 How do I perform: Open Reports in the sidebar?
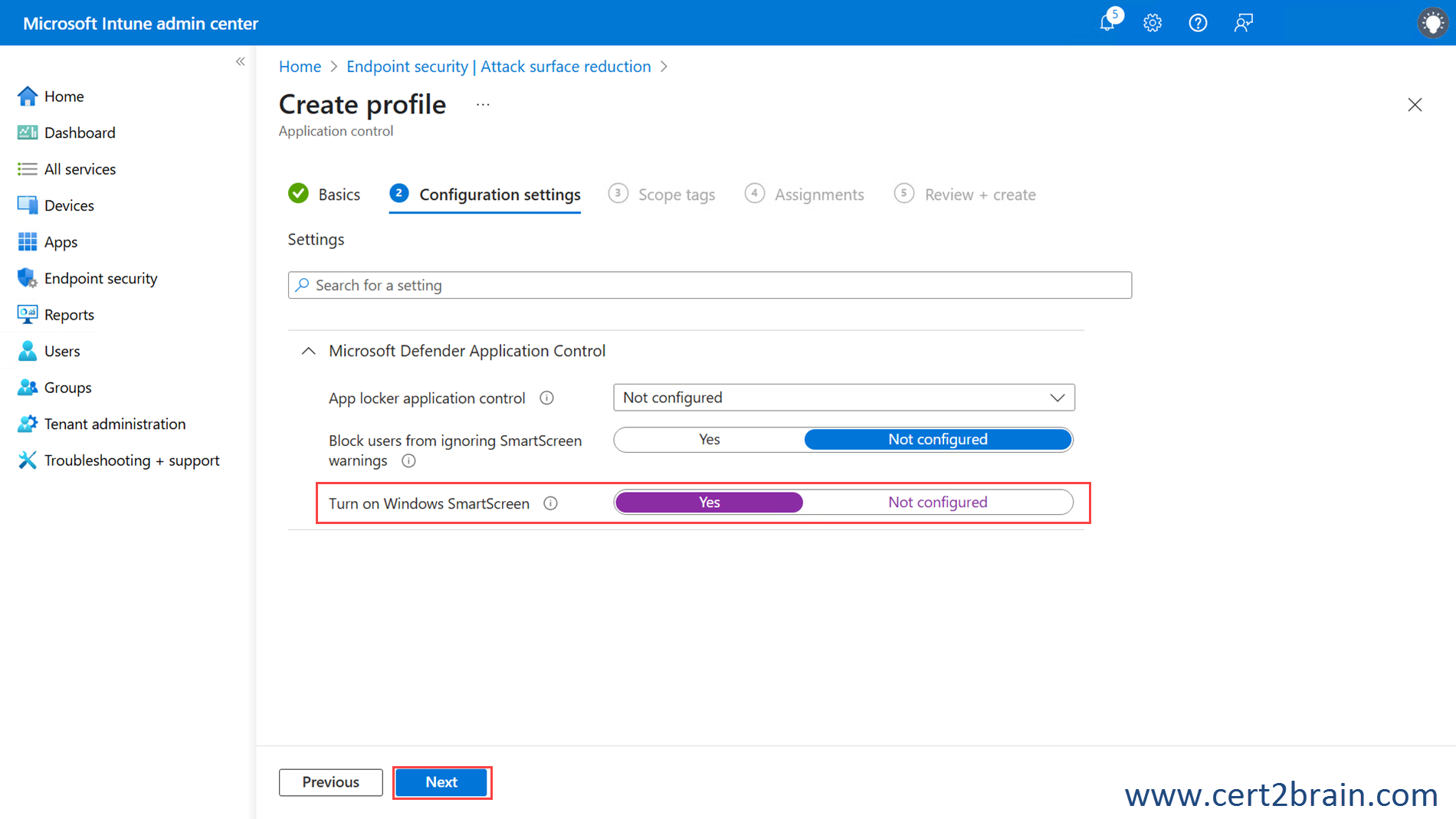tap(69, 314)
